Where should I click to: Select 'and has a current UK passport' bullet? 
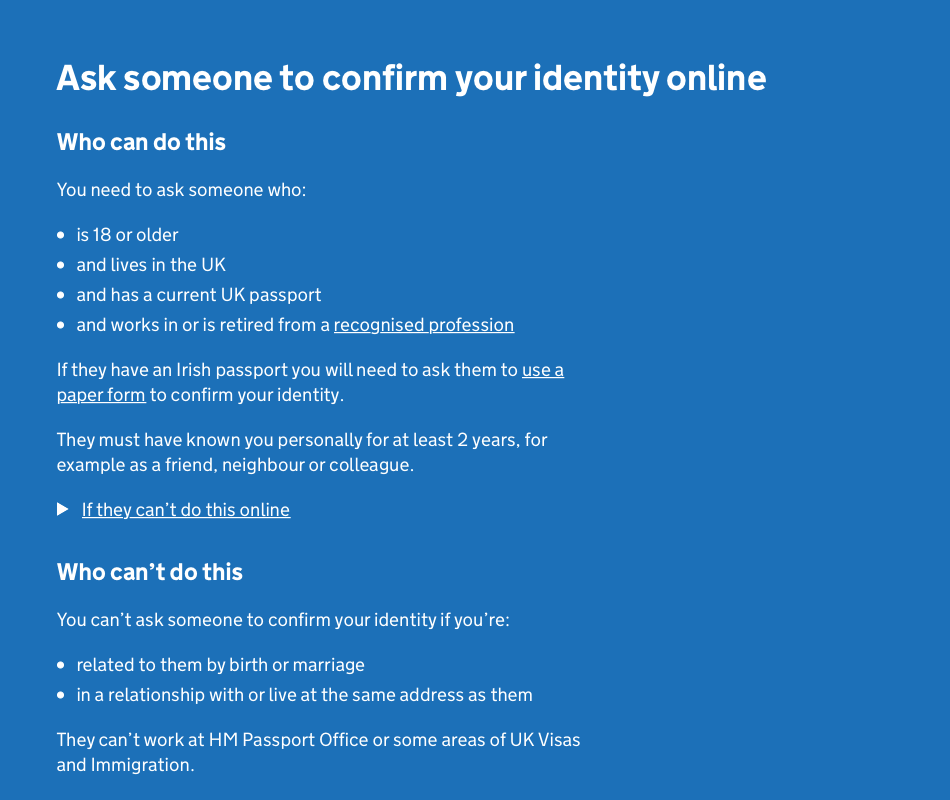click(199, 295)
